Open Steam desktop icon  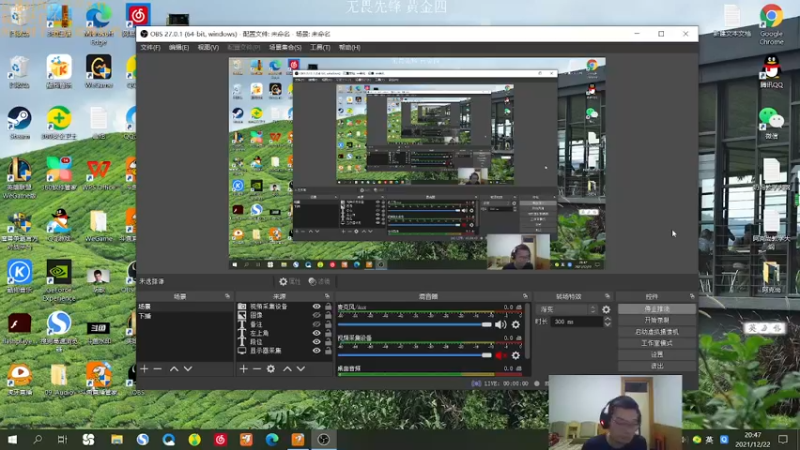tap(19, 123)
